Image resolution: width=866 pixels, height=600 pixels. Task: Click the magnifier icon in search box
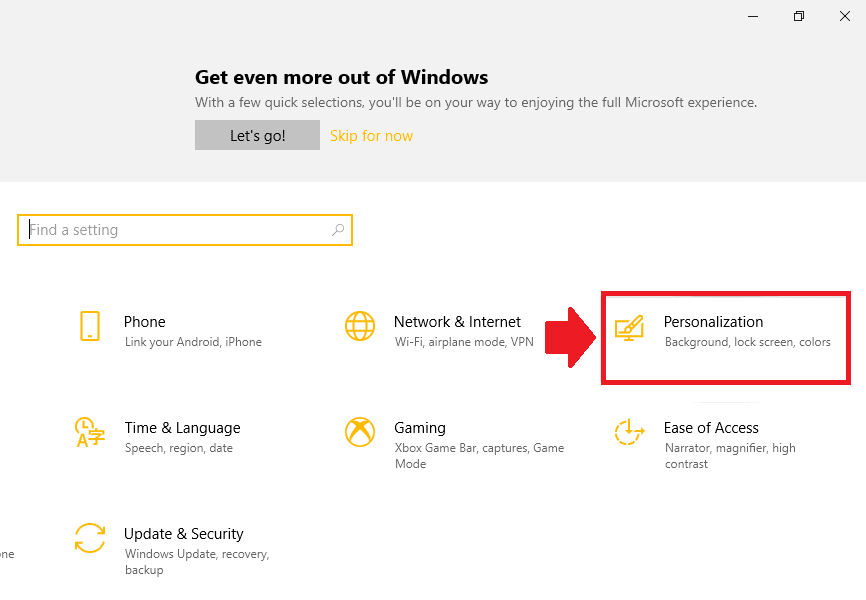[x=338, y=230]
